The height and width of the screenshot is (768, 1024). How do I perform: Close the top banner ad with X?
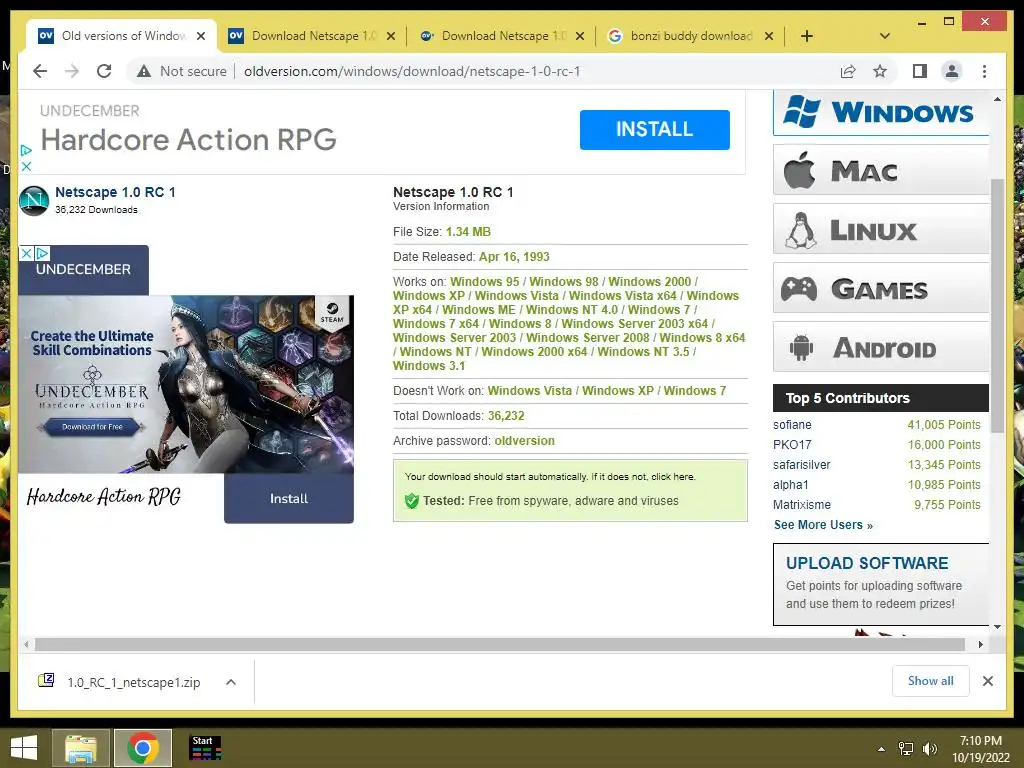(x=26, y=167)
